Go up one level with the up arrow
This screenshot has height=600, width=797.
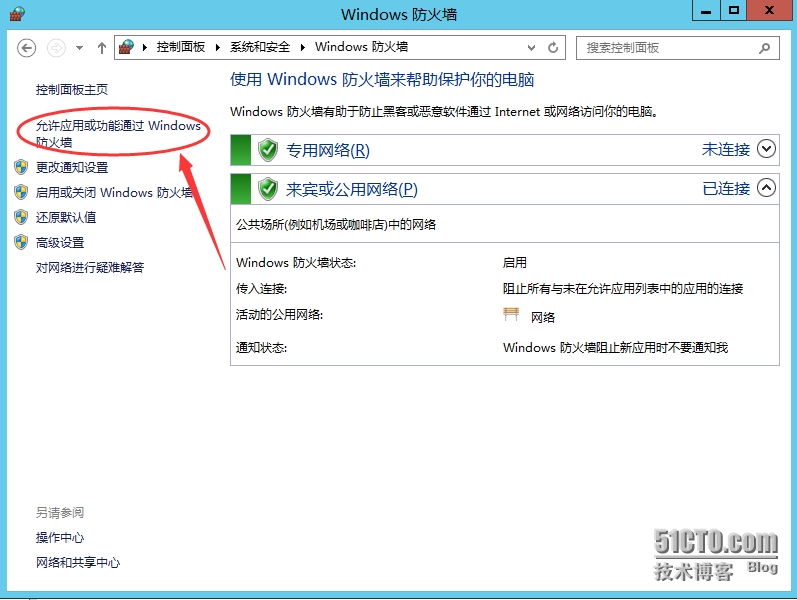click(102, 48)
